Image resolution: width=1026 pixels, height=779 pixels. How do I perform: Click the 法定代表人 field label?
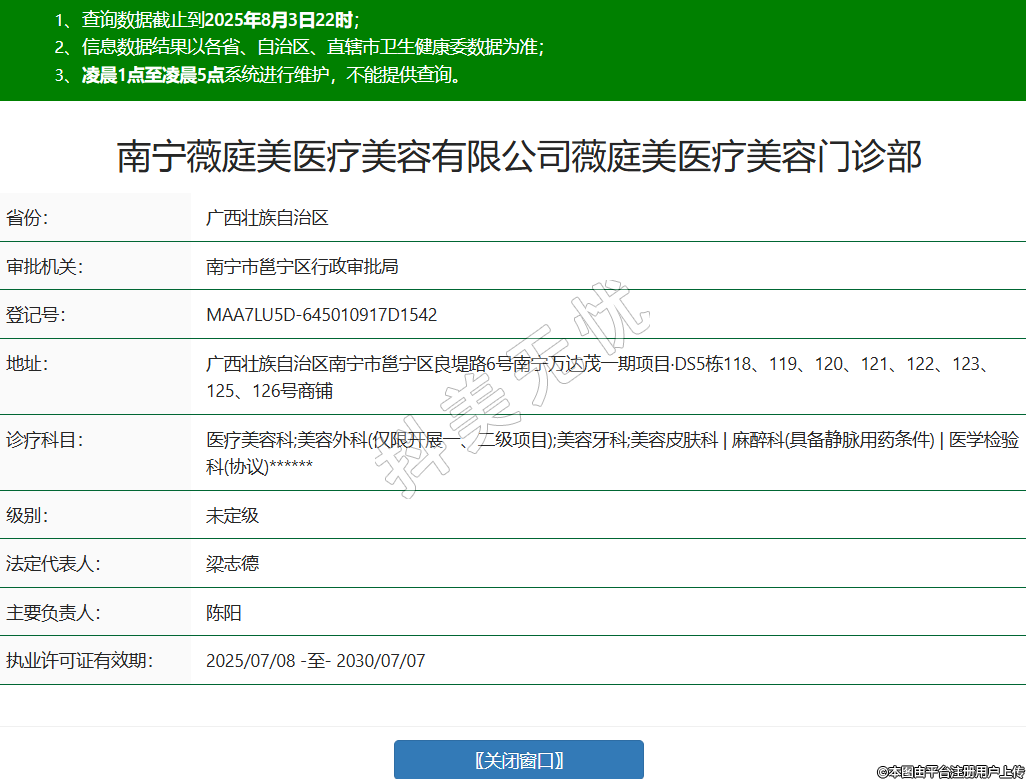pos(53,564)
